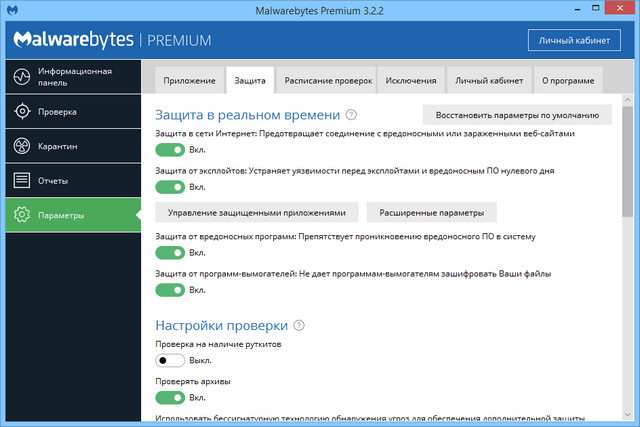
Task: Click the scrollbar down arrow
Action: click(x=627, y=415)
